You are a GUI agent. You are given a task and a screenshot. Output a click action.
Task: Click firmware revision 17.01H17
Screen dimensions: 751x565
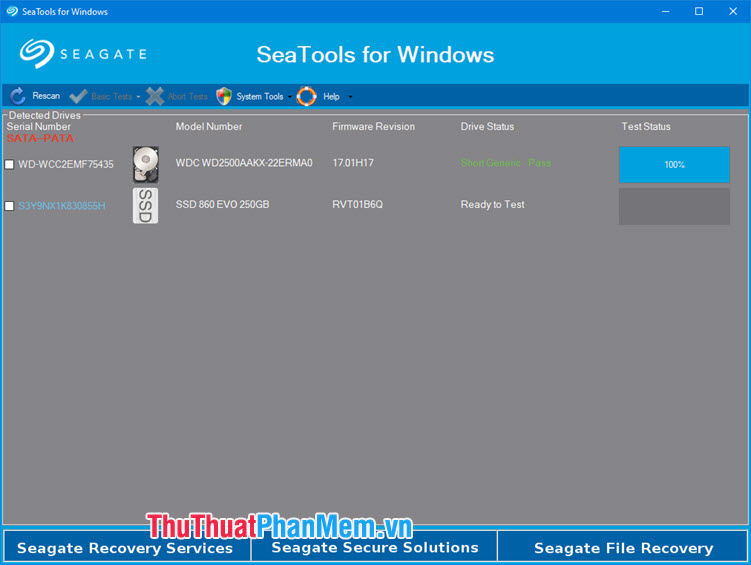coord(353,163)
